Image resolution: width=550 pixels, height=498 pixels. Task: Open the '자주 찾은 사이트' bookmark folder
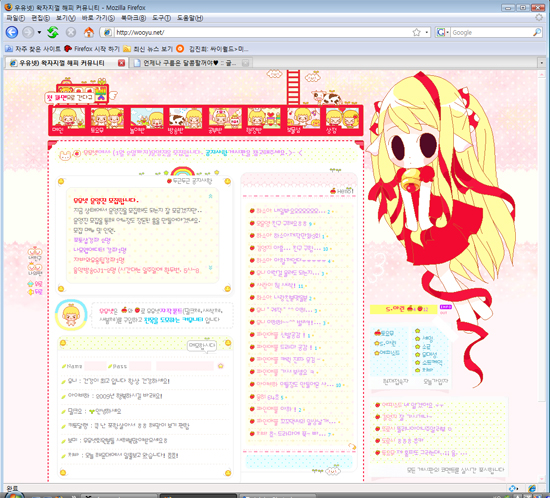tap(33, 49)
